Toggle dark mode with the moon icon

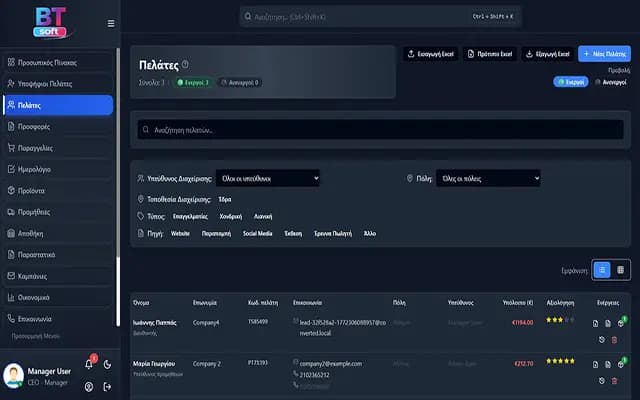click(x=106, y=364)
